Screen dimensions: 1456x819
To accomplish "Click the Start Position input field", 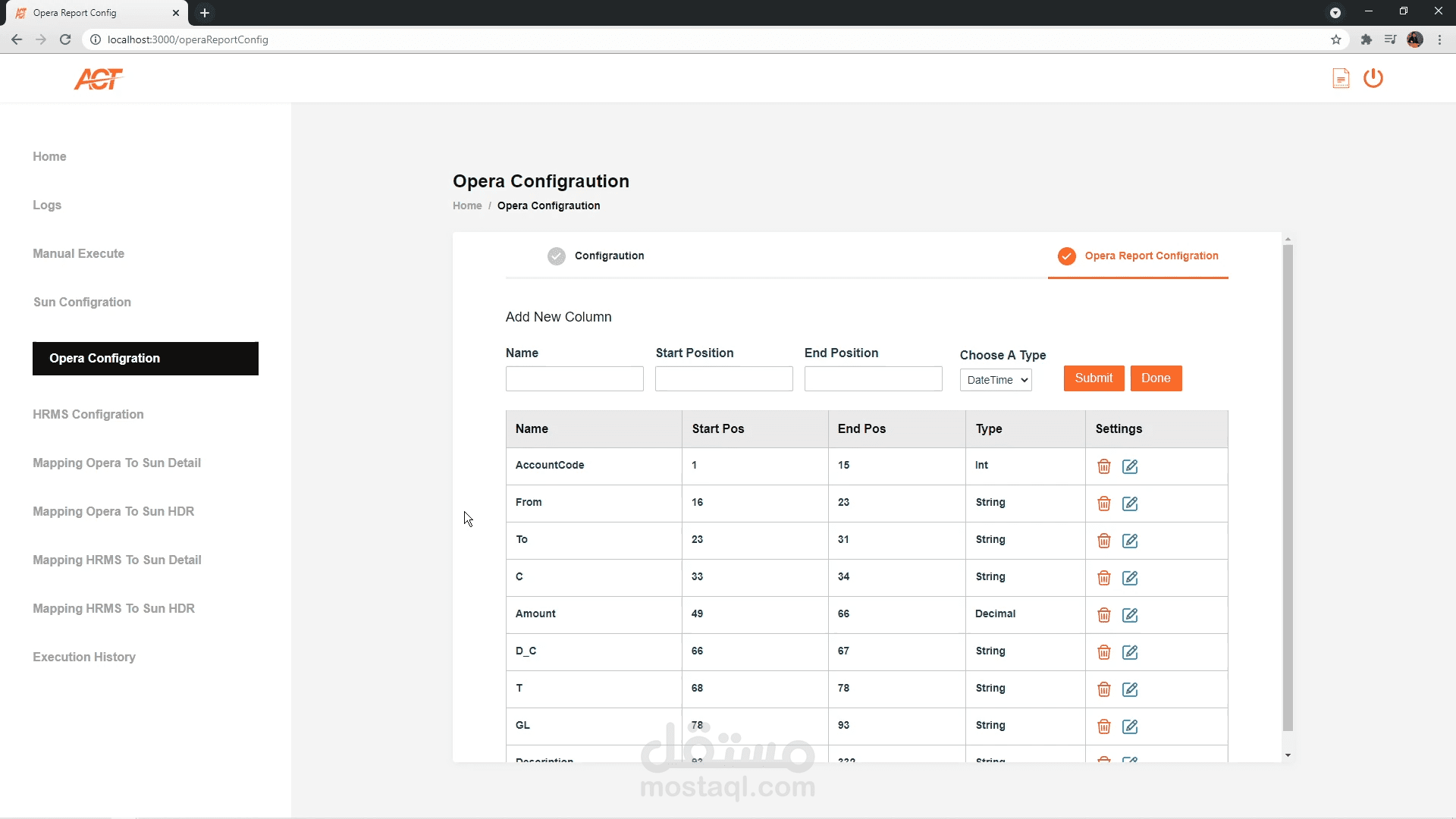I will [723, 378].
